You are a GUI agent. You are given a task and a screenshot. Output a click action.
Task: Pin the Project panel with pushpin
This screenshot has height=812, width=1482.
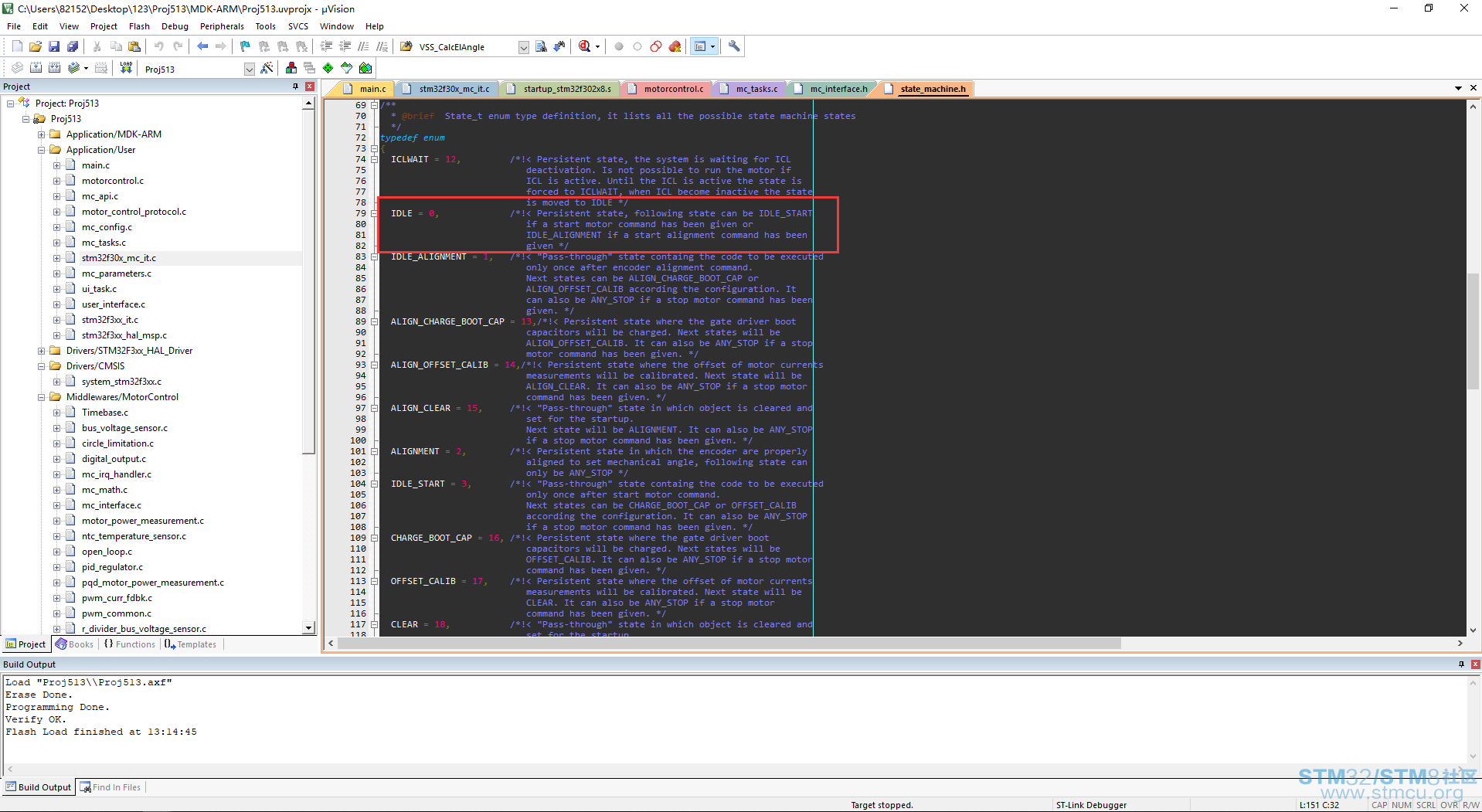coord(295,87)
